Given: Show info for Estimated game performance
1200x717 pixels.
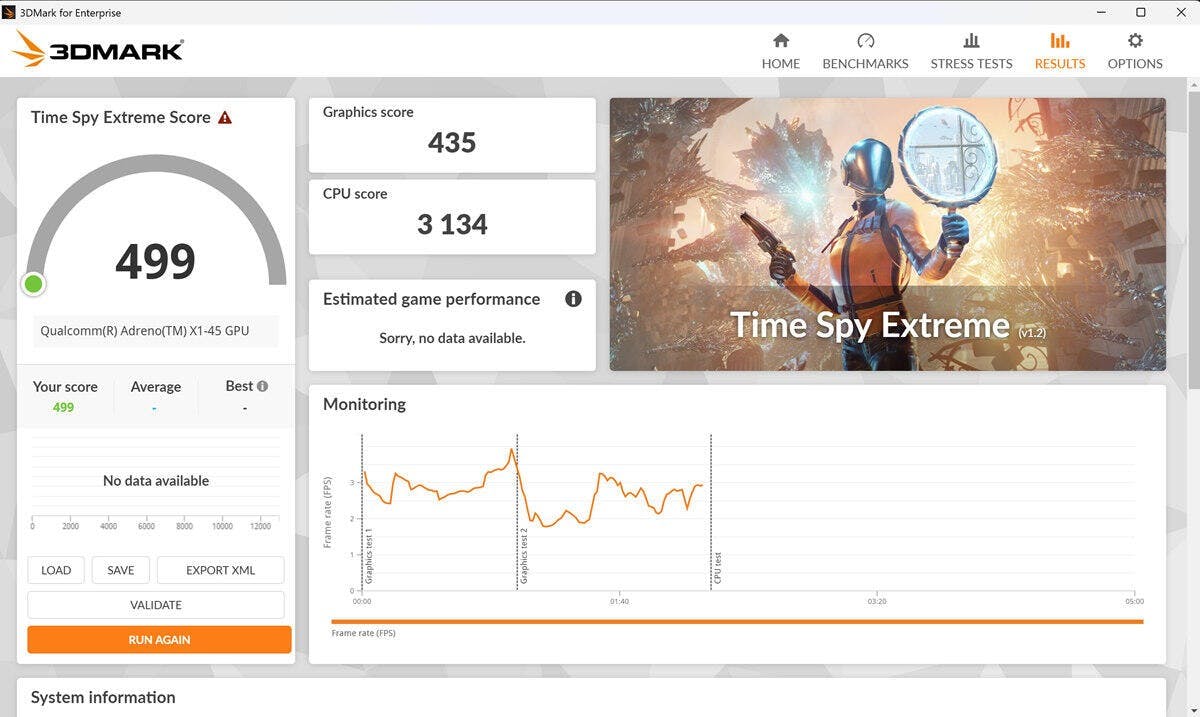Looking at the screenshot, I should [573, 299].
